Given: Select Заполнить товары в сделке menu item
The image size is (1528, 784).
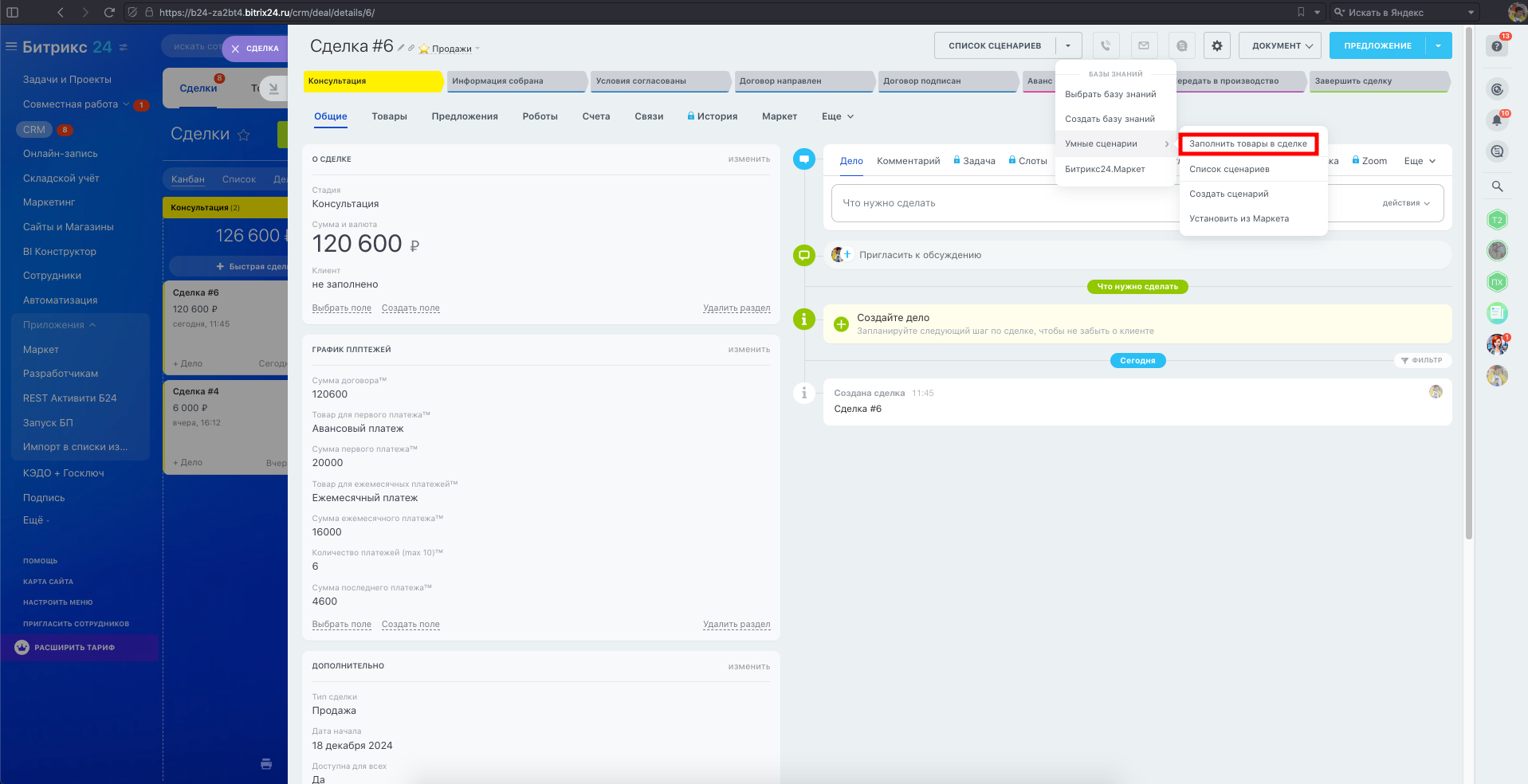Looking at the screenshot, I should coord(1248,144).
